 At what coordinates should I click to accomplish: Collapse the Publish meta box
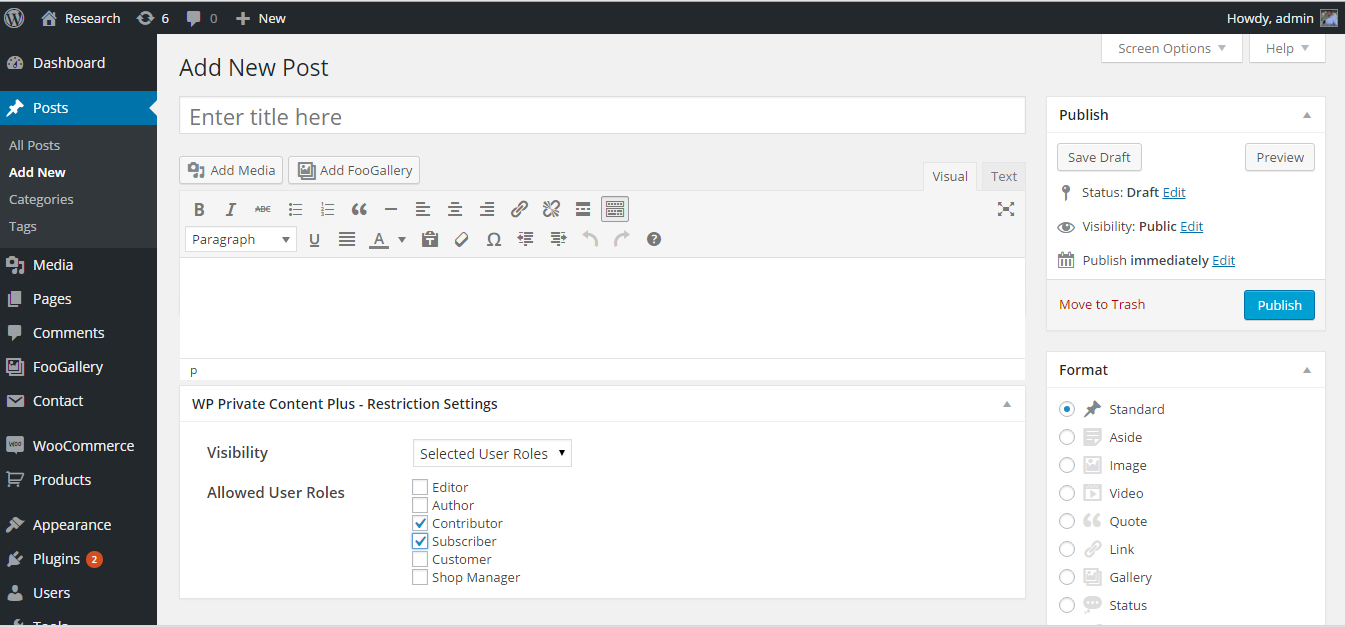[1306, 115]
